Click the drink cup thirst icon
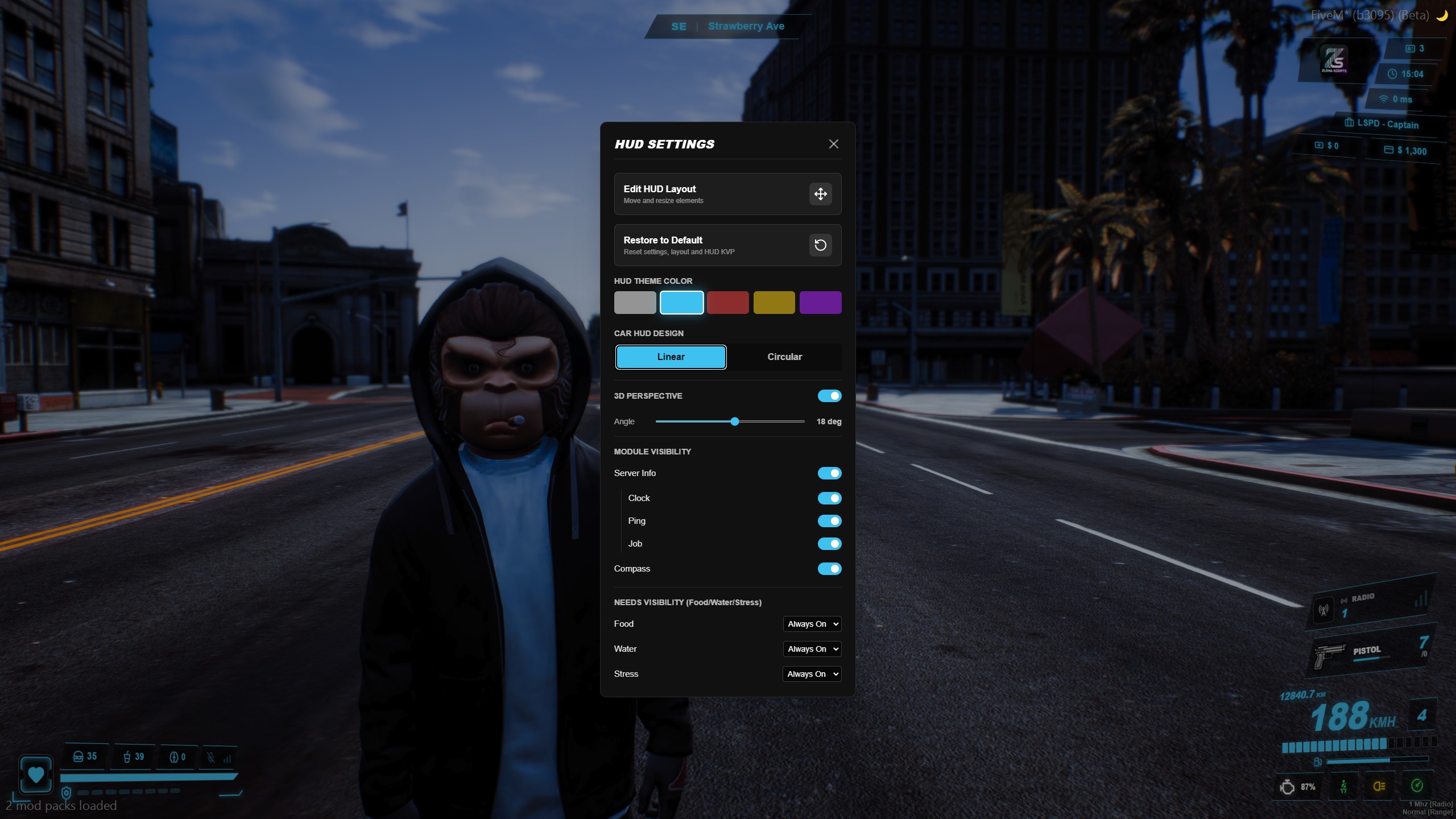1456x819 pixels. [x=127, y=756]
